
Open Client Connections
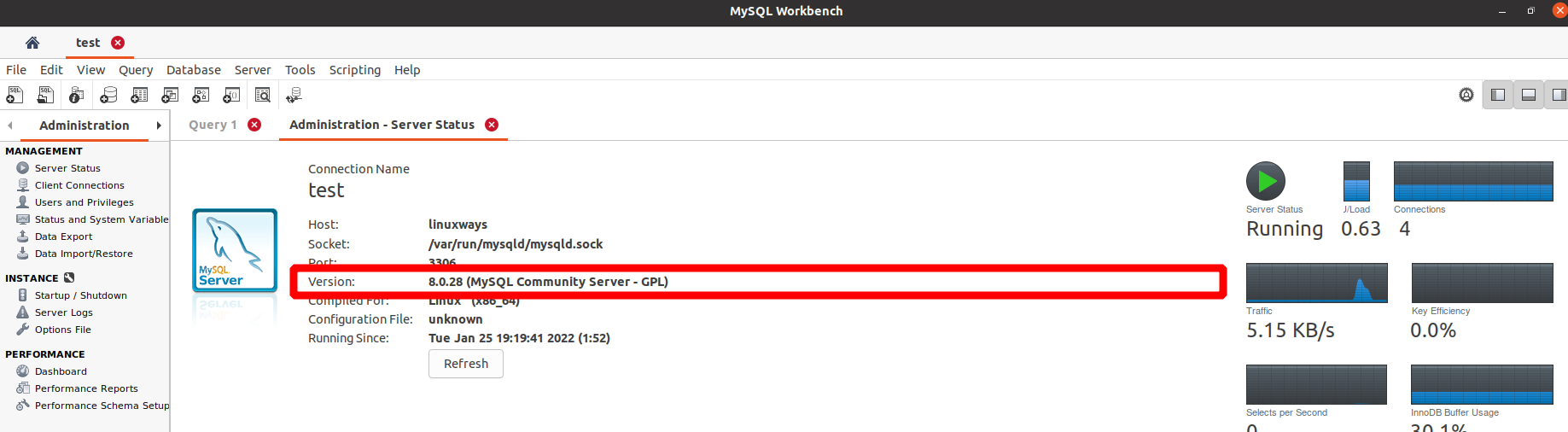click(x=79, y=185)
